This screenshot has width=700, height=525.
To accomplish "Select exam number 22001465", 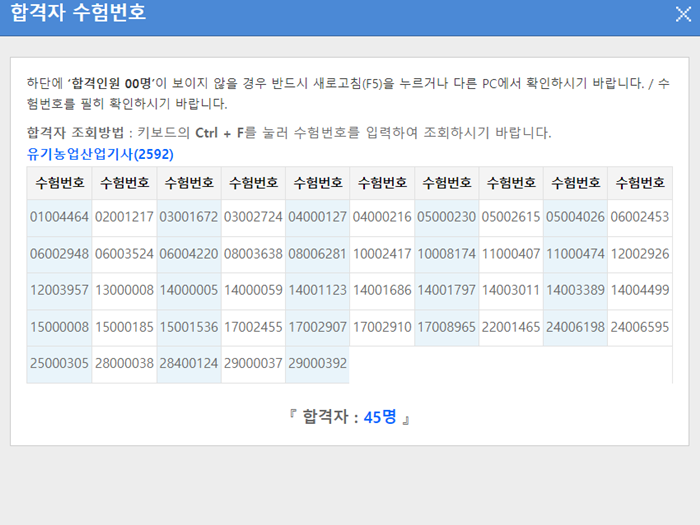I will pos(511,327).
